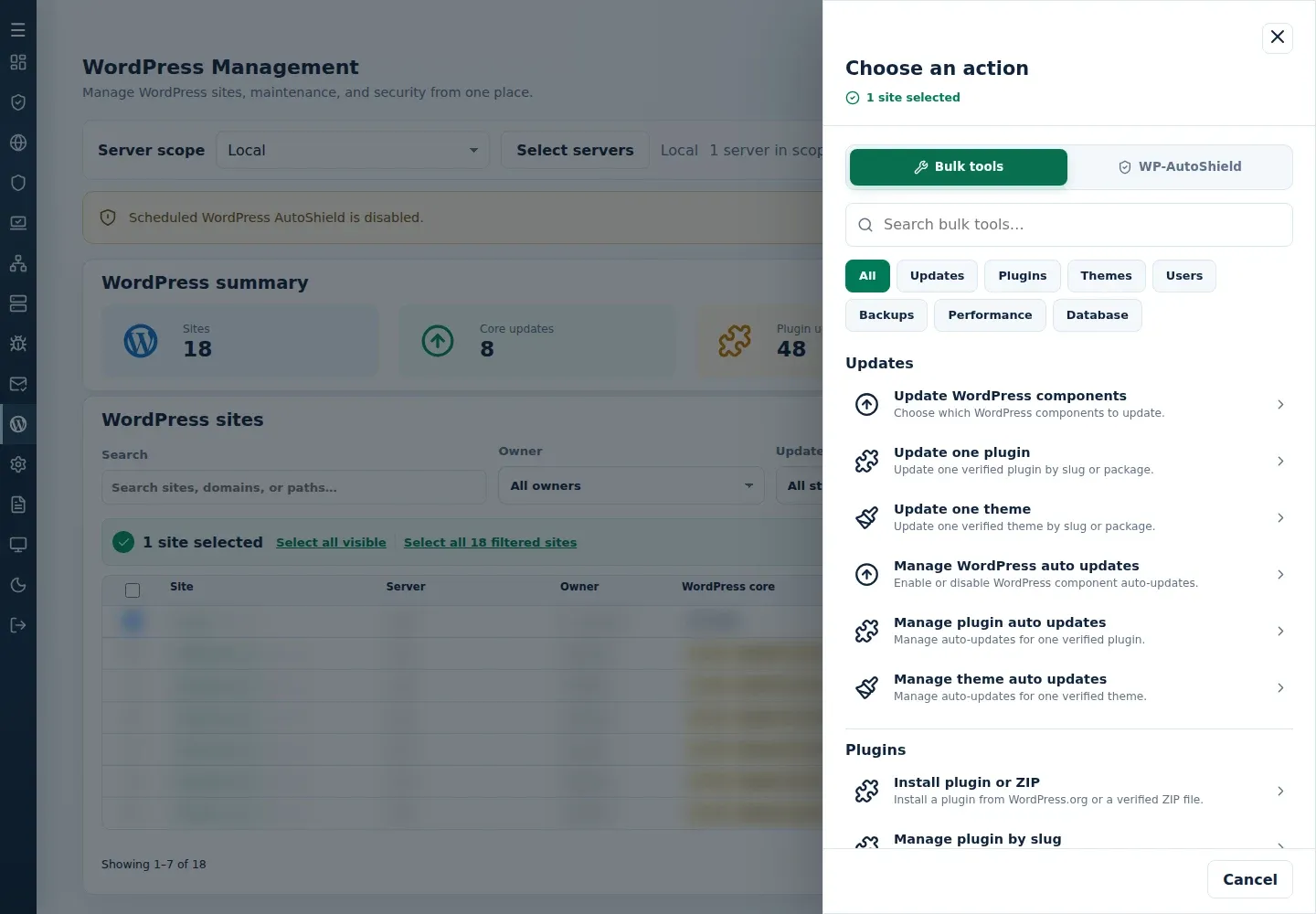Open the dashboard grid icon in the sidebar
Screen dimensions: 1316x914
tap(18, 62)
